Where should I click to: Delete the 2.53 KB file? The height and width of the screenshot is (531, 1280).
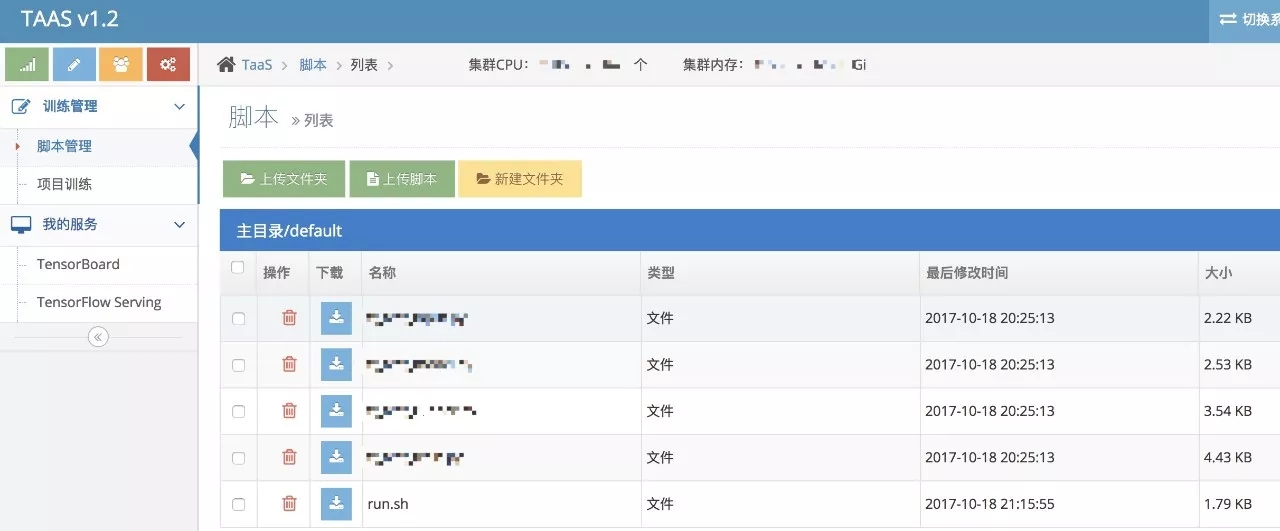(x=289, y=364)
